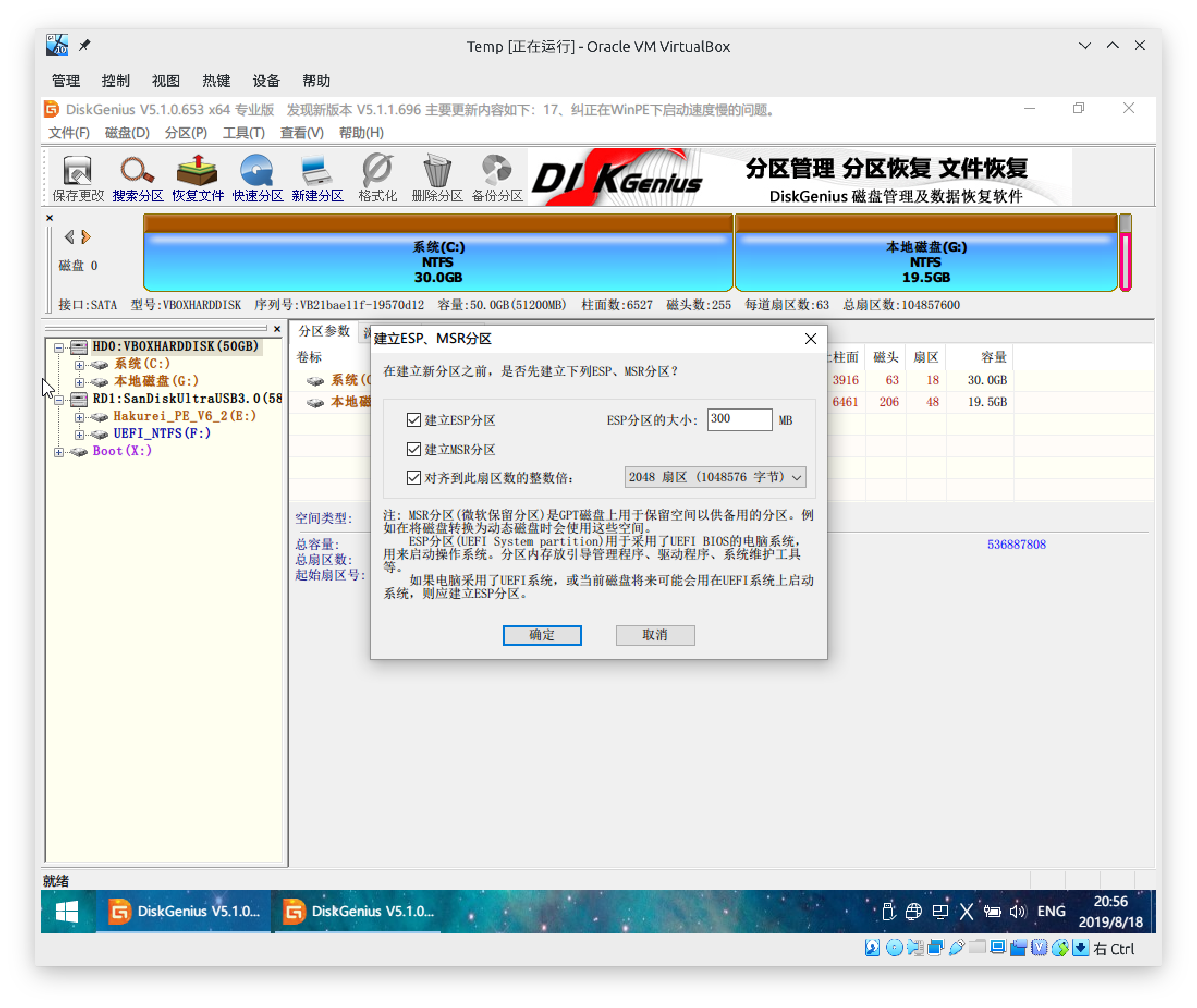Go to next disk with right arrow

click(x=85, y=236)
